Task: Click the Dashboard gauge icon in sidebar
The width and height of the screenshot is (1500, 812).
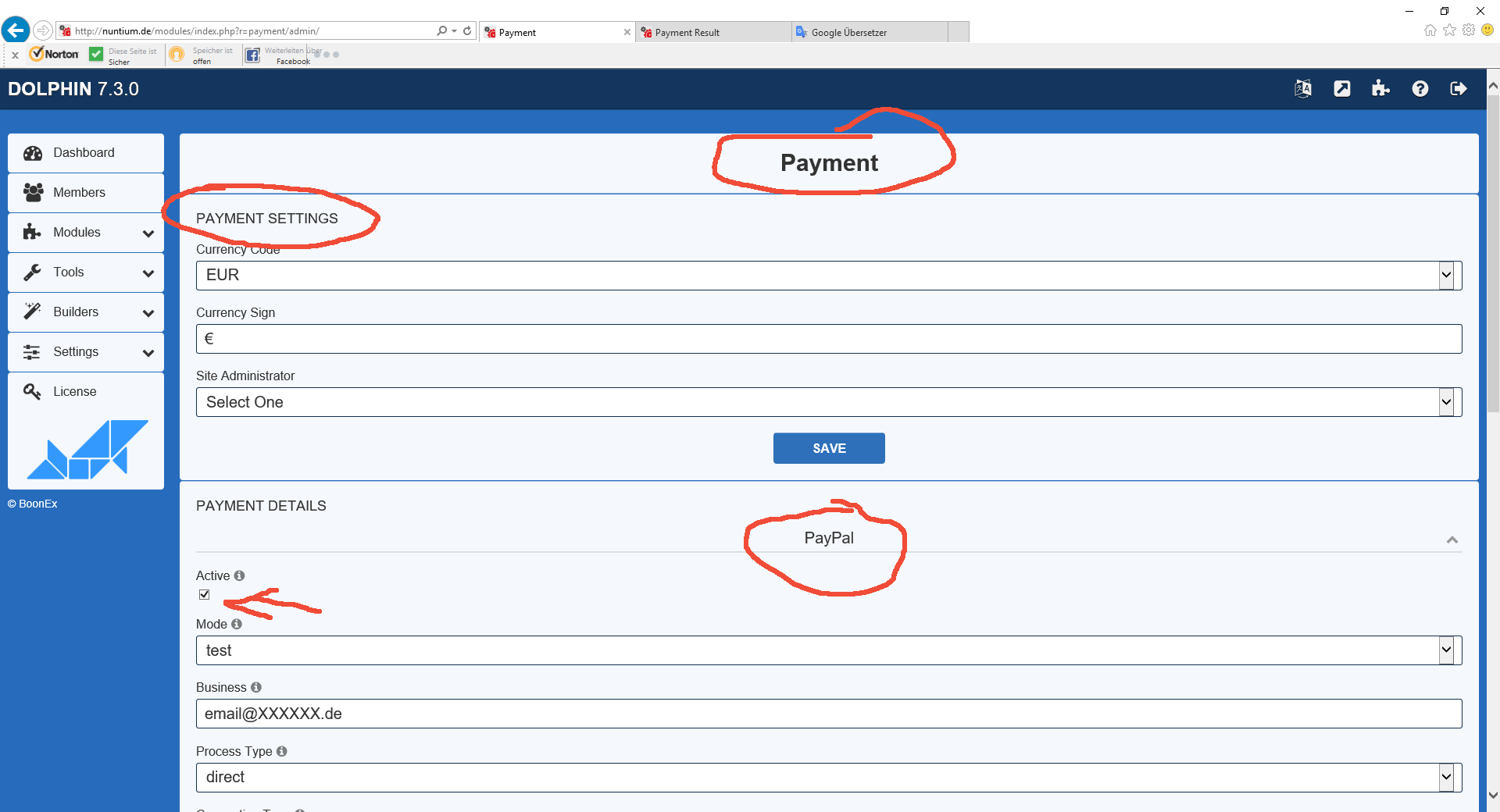Action: click(x=33, y=153)
